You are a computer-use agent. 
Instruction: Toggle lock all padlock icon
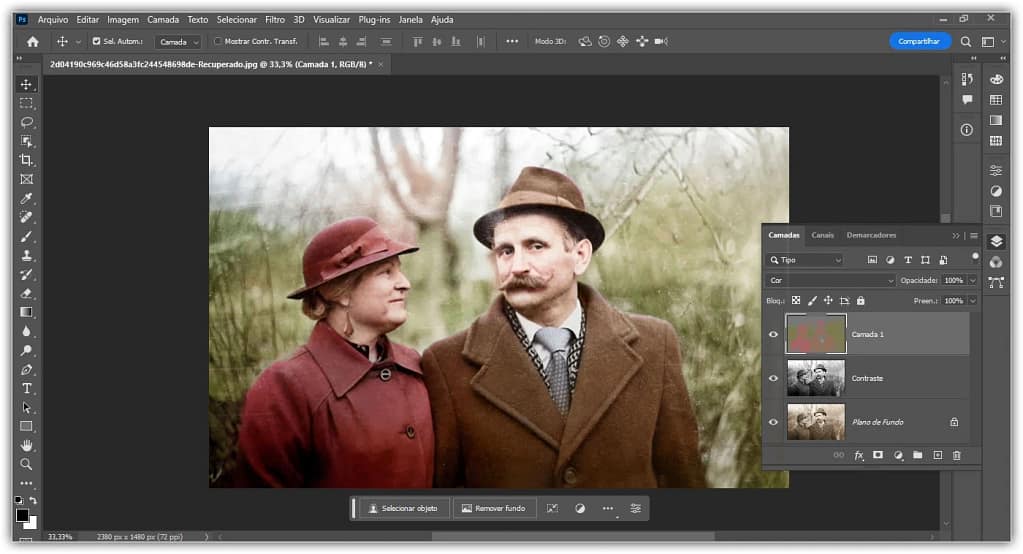(x=861, y=301)
